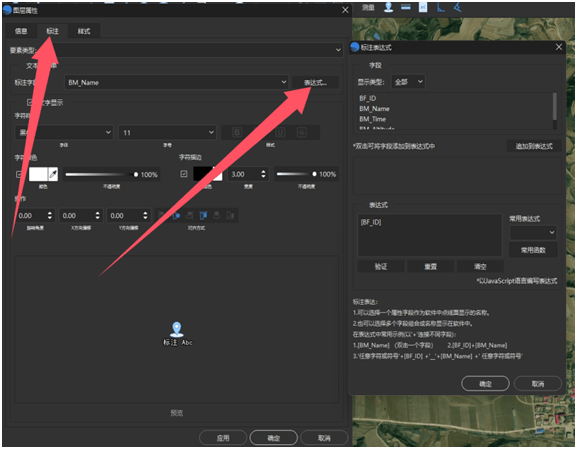This screenshot has width=577, height=449.
Task: Expand the display type 全部 dropdown
Action: [x=408, y=82]
